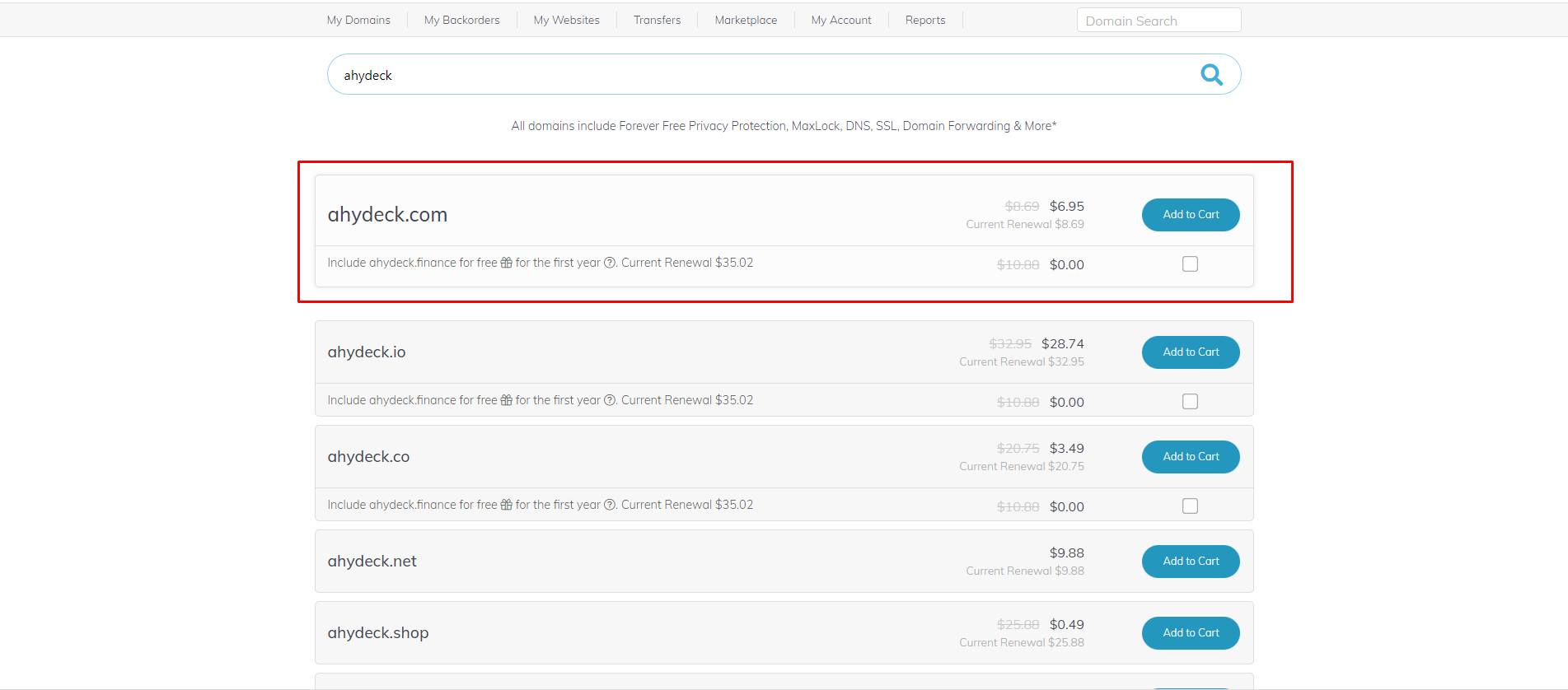The height and width of the screenshot is (690, 1568).
Task: Add ahydeck.com to cart
Action: (1191, 215)
